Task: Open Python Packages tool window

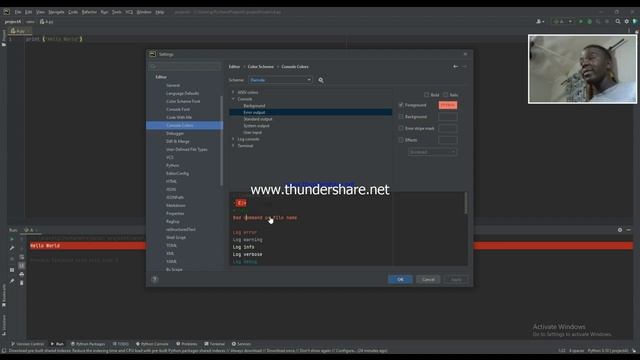Action: (88, 344)
